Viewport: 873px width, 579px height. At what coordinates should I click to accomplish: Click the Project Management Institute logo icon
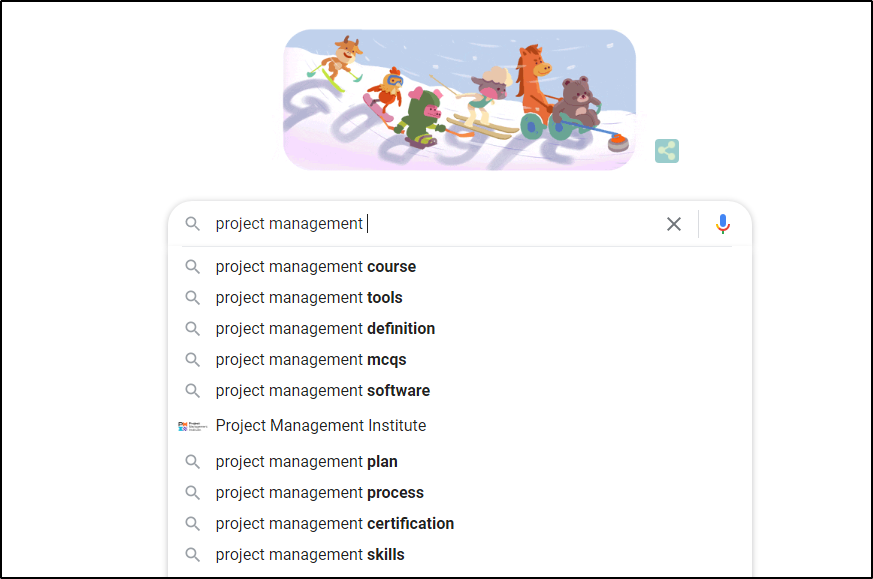point(190,426)
